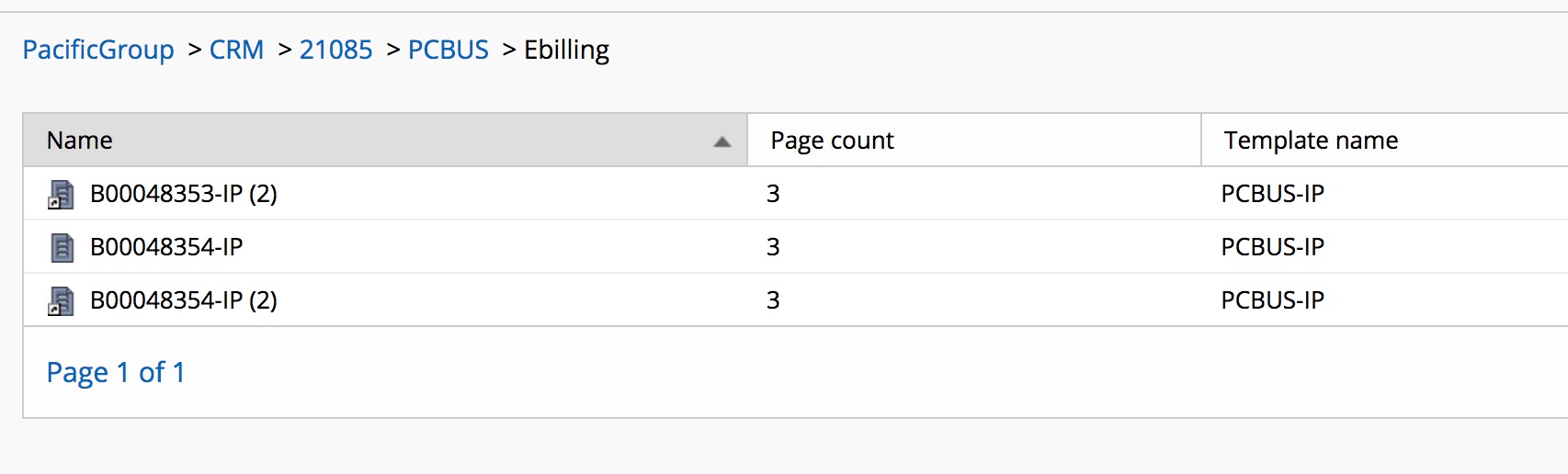Open the document named B00048354-IP (2)
This screenshot has height=474, width=1568.
pos(184,300)
